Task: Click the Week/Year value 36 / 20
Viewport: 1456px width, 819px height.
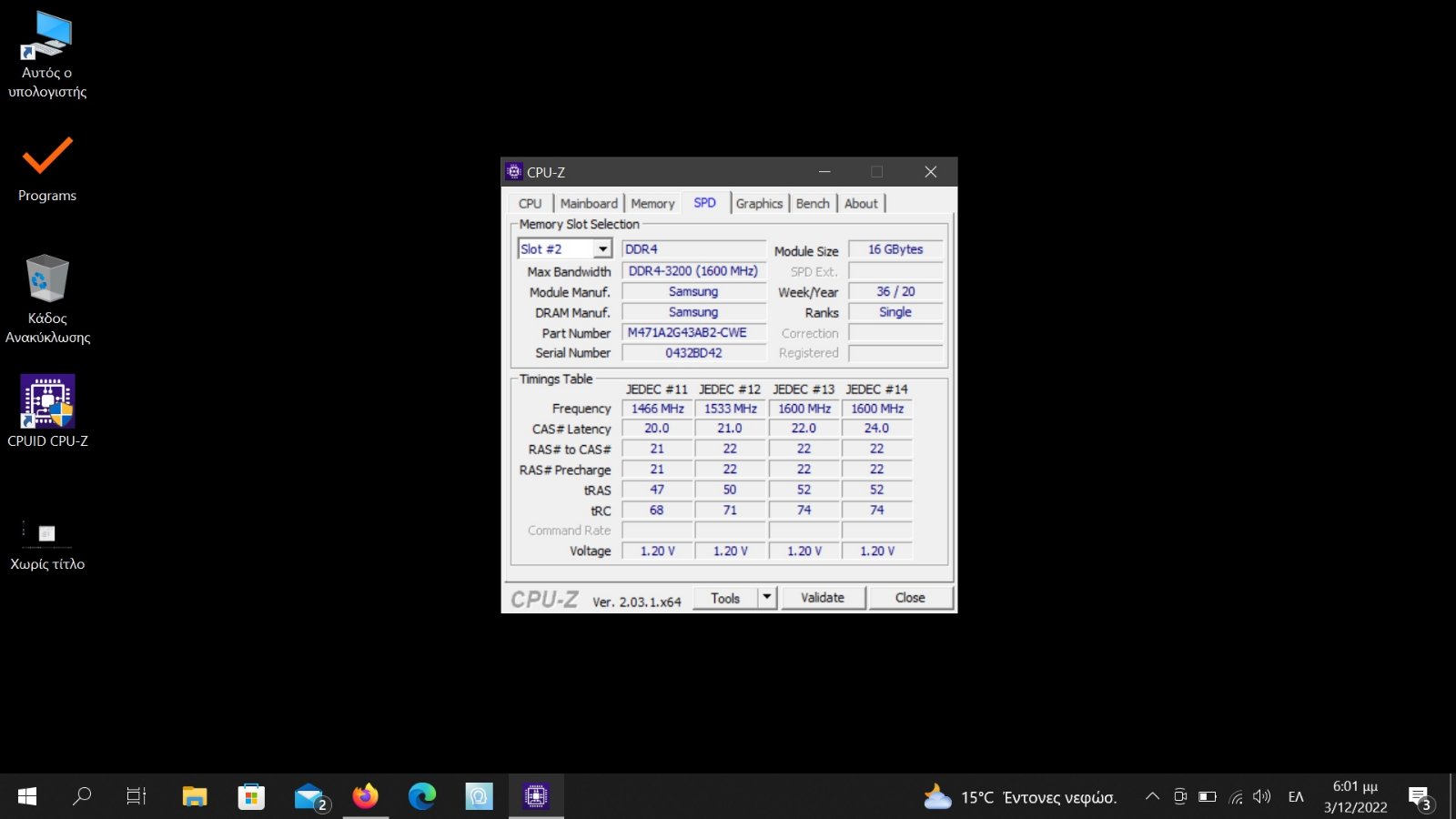Action: 895,291
